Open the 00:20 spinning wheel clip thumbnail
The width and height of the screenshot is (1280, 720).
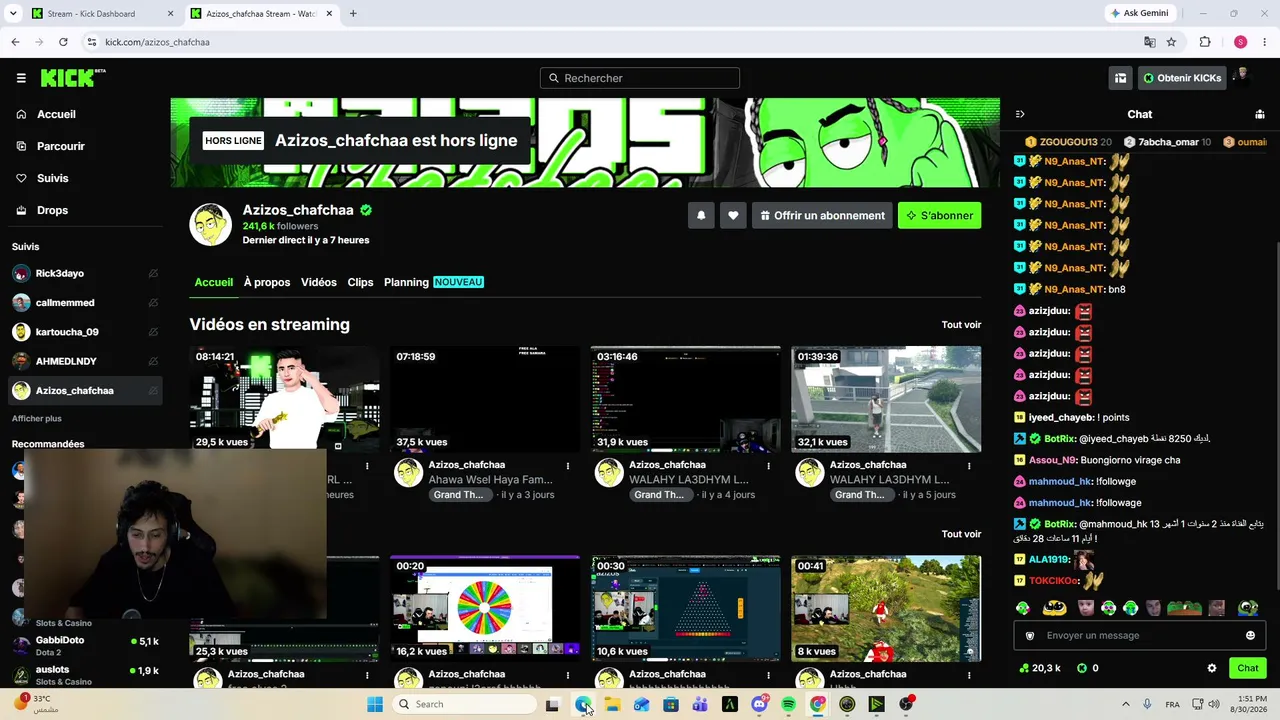pyautogui.click(x=485, y=608)
